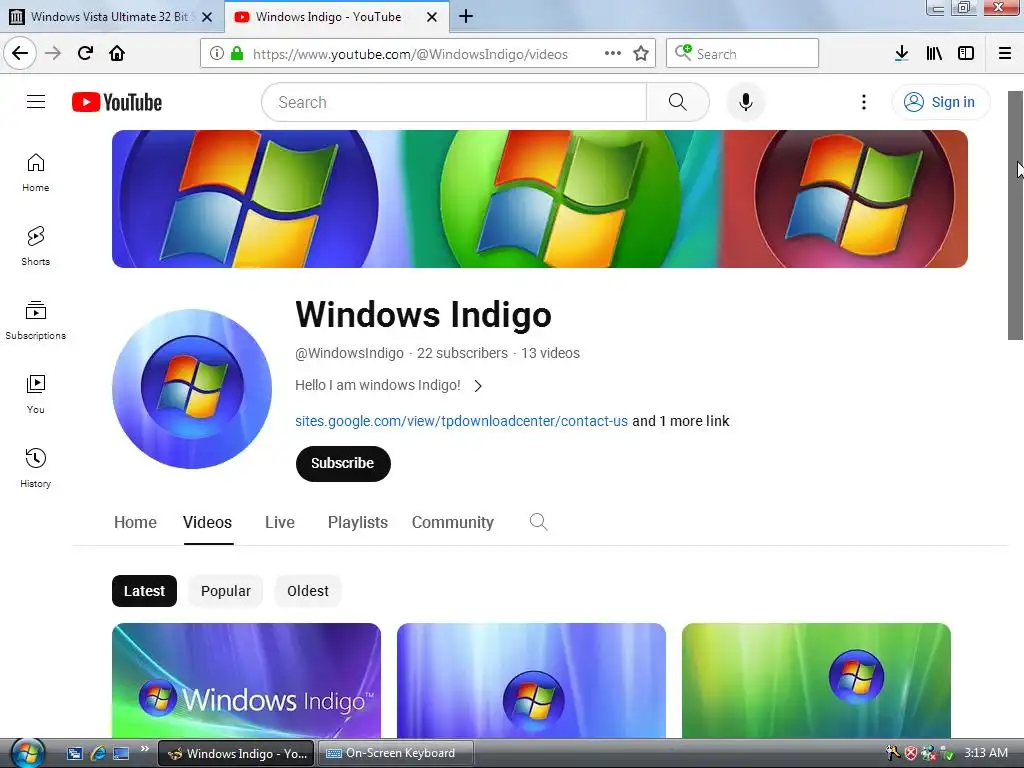The image size is (1024, 768).
Task: Open History in the YouTube sidebar
Action: click(36, 468)
